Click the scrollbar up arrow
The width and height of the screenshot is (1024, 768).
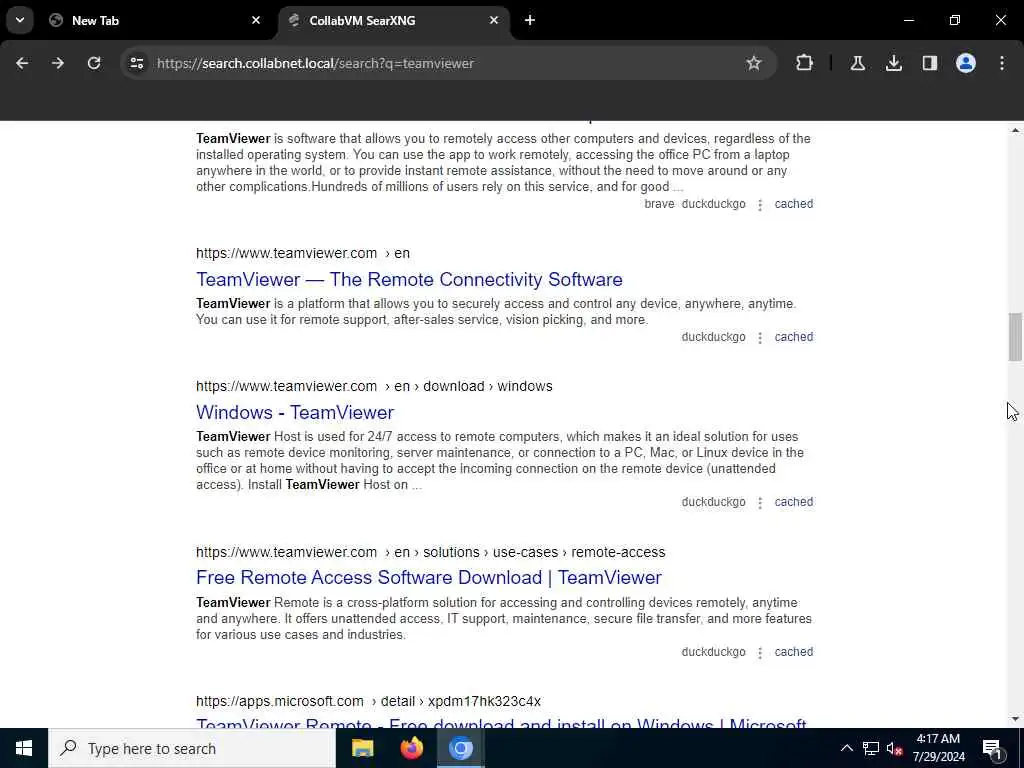click(1014, 130)
